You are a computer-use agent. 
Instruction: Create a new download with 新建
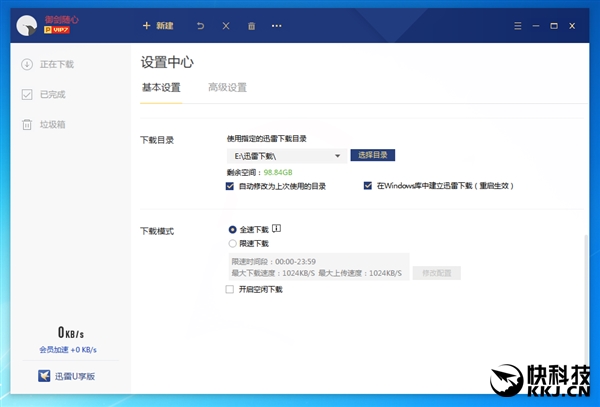click(x=158, y=26)
